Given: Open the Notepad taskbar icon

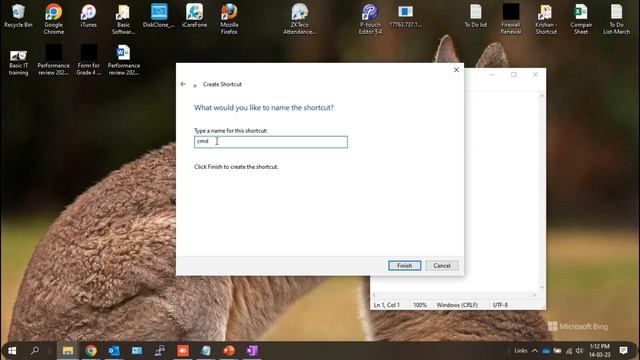Looking at the screenshot, I should pyautogui.click(x=206, y=351).
